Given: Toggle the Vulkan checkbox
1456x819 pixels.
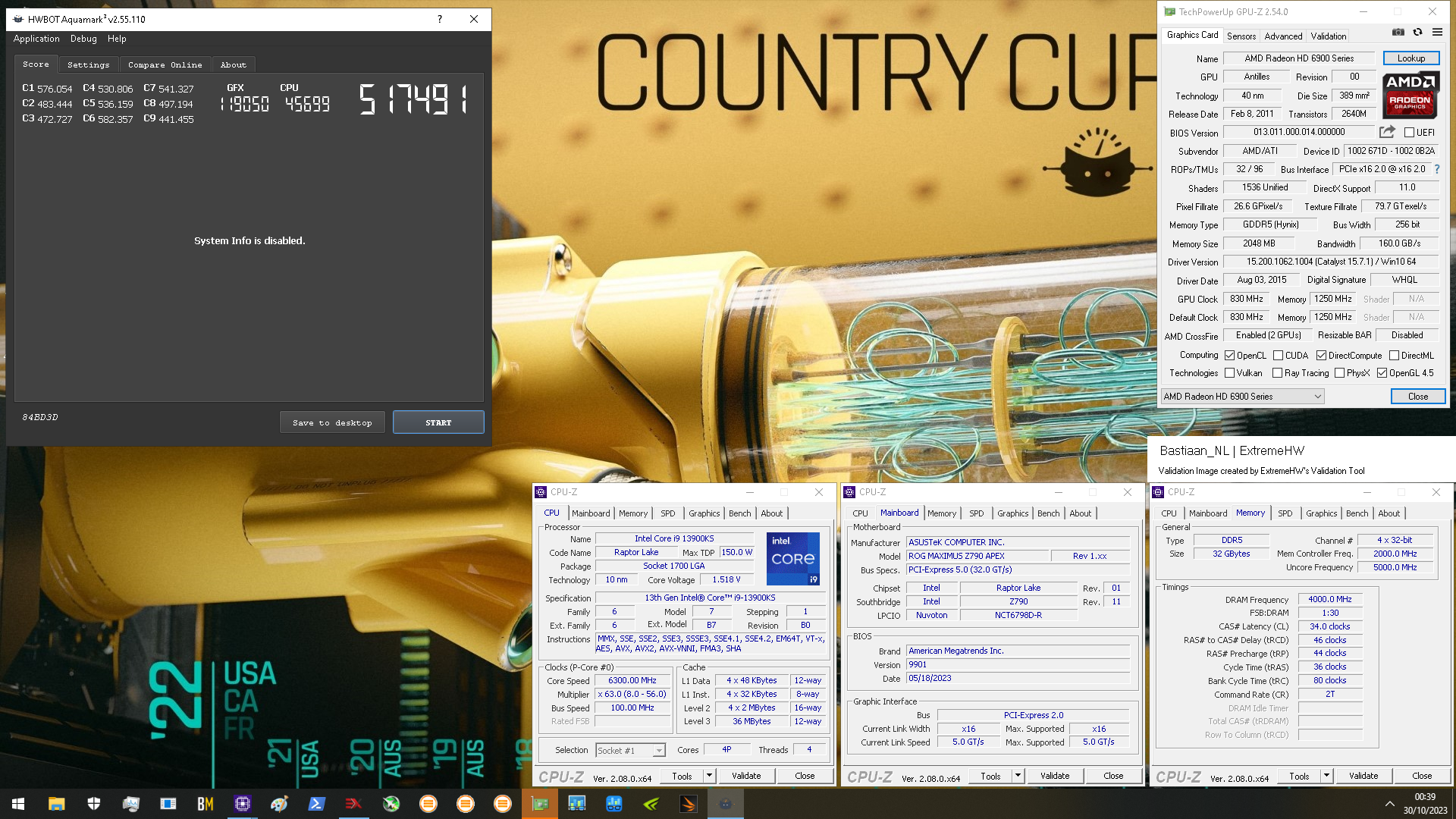Looking at the screenshot, I should tap(1230, 373).
